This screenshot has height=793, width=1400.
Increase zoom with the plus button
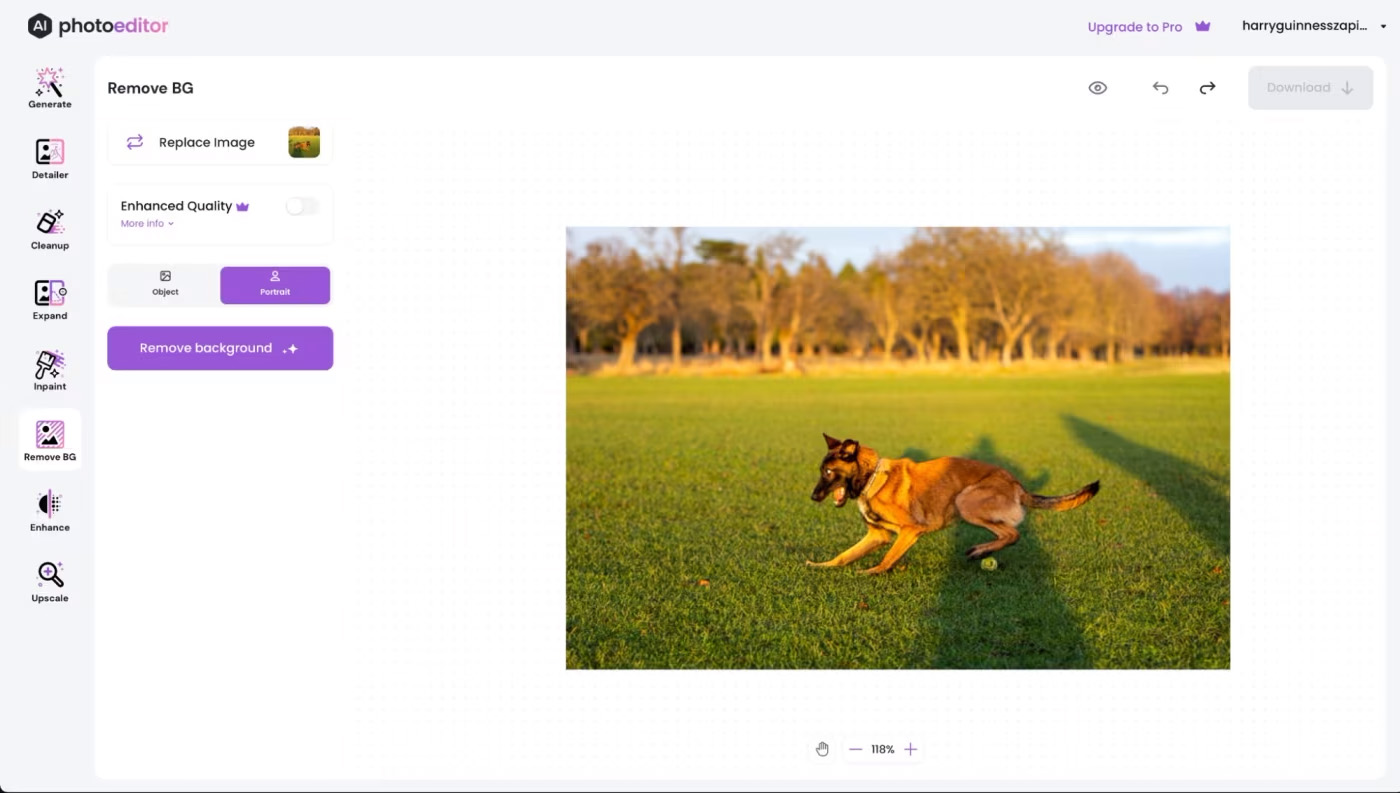pos(910,749)
